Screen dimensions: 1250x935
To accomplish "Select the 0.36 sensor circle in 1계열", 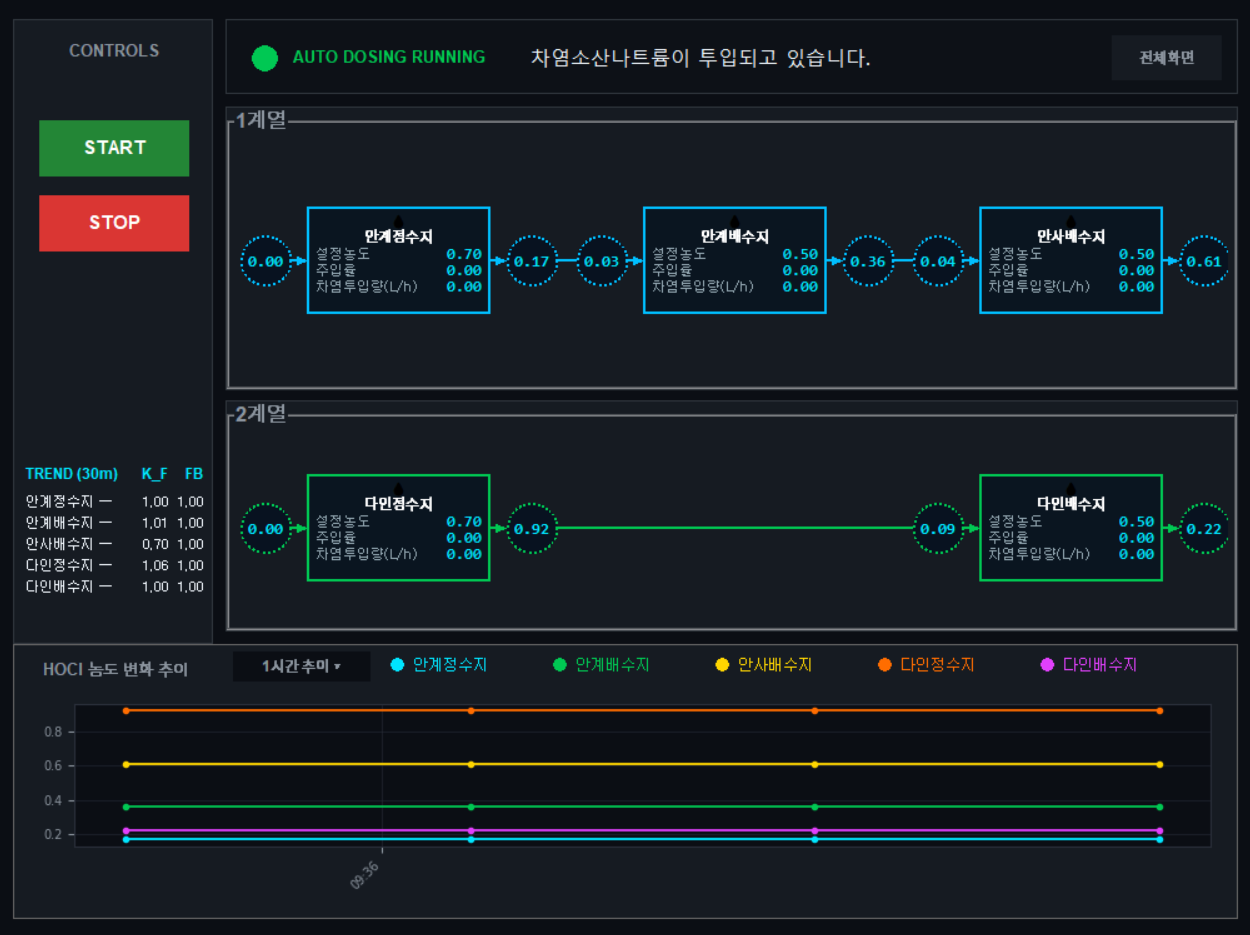I will [869, 262].
